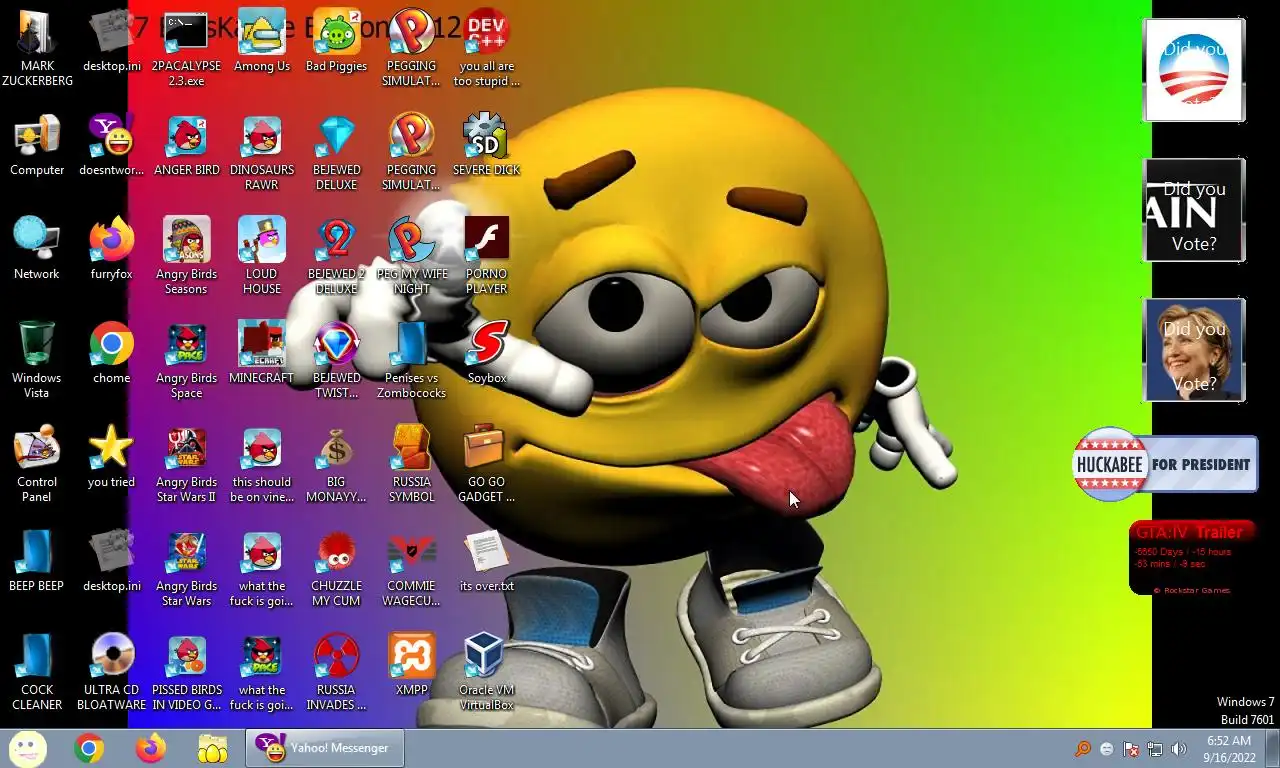Open the network tray icon
1280x768 pixels.
click(1155, 748)
